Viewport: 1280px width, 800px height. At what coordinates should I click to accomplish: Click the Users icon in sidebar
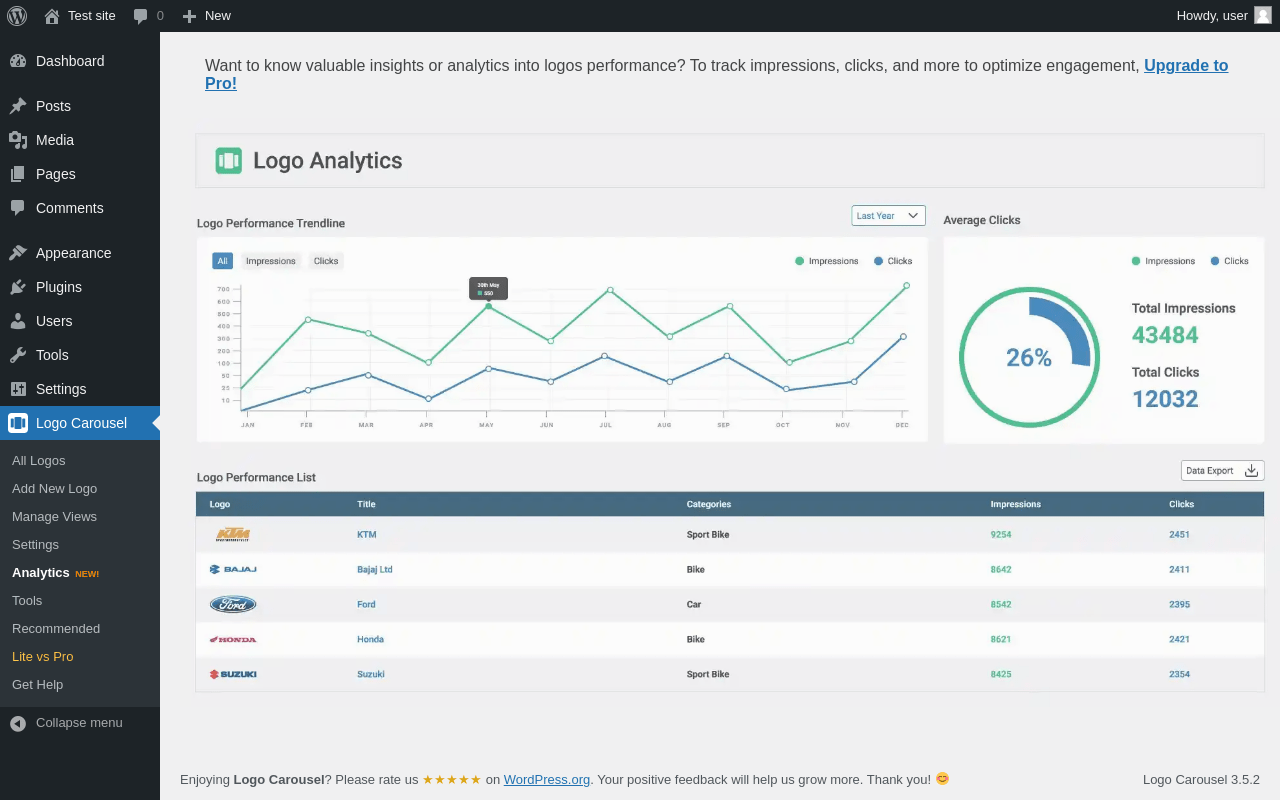(x=18, y=321)
